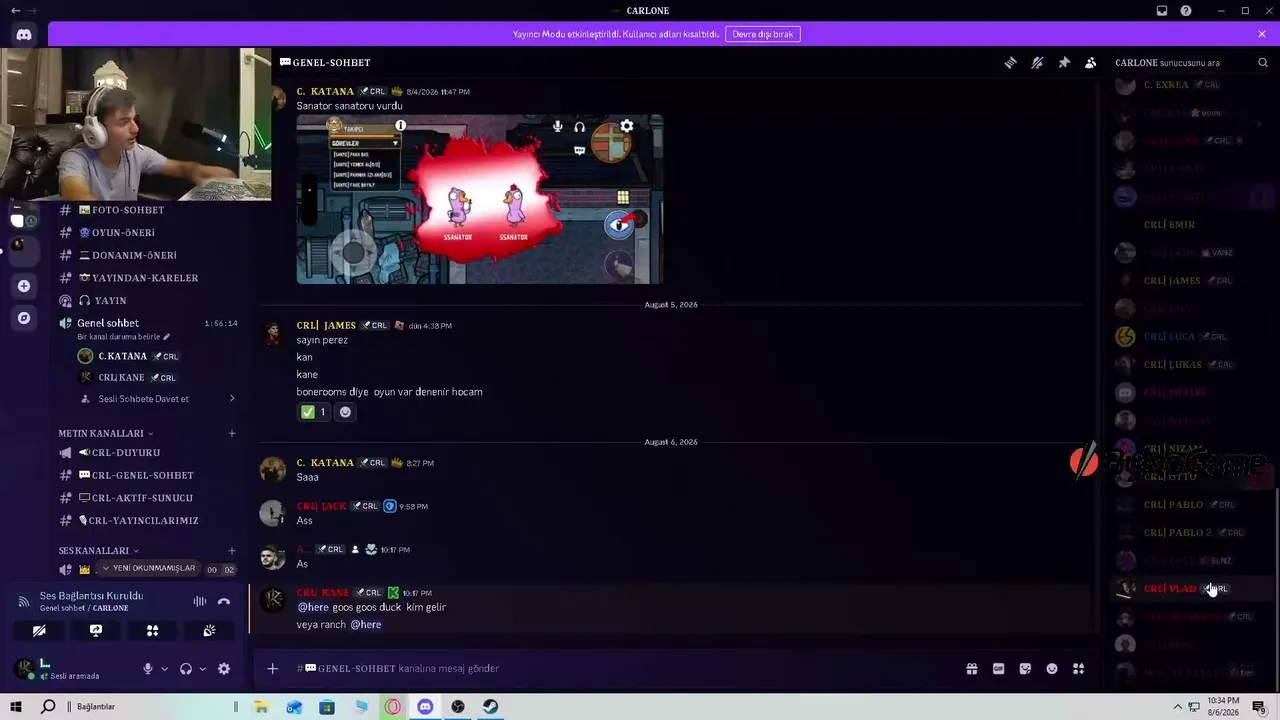Click the search magnifier icon

pos(1263,62)
